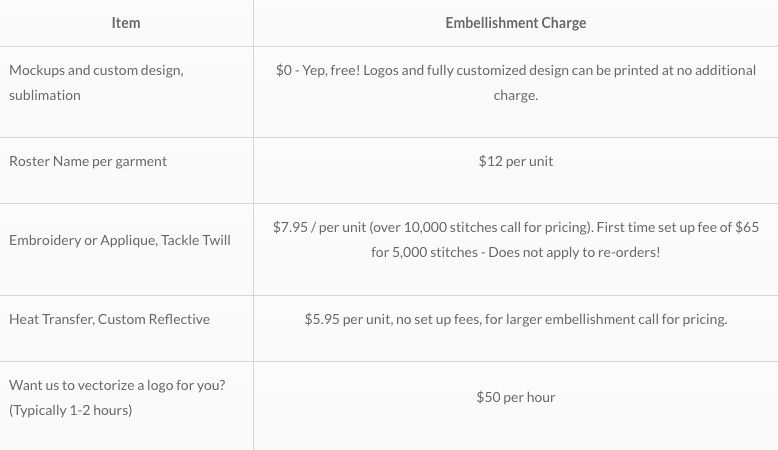Click the 'Does not apply to re-orders!' line
This screenshot has height=450, width=778.
coord(574,252)
